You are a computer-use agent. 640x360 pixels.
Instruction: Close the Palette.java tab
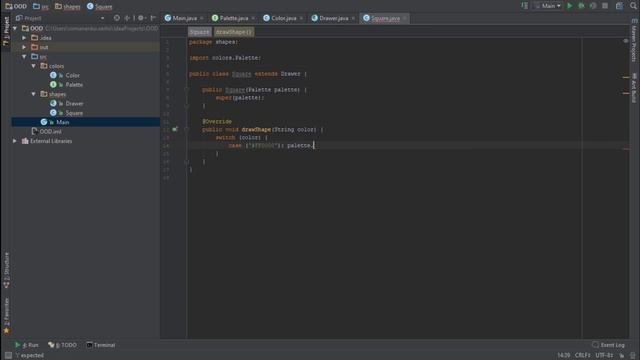(x=253, y=18)
